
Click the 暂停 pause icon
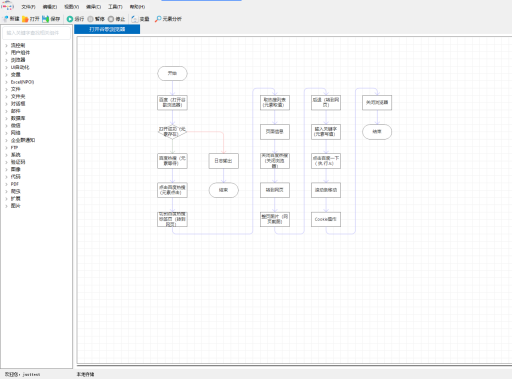pos(90,19)
